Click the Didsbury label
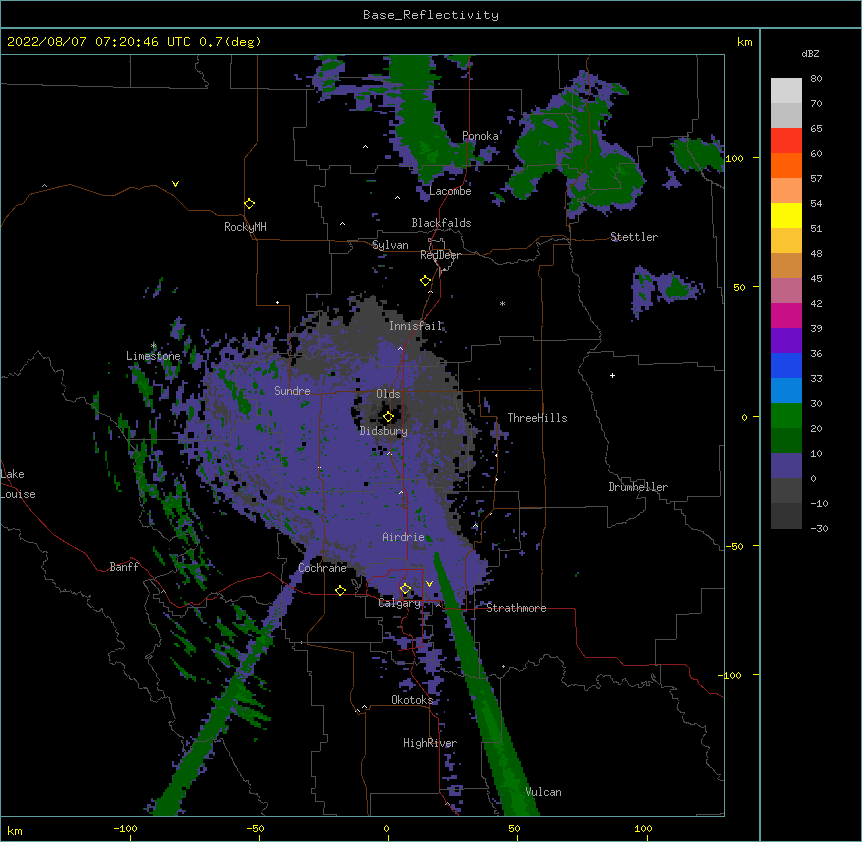Image resolution: width=862 pixels, height=842 pixels. click(384, 431)
